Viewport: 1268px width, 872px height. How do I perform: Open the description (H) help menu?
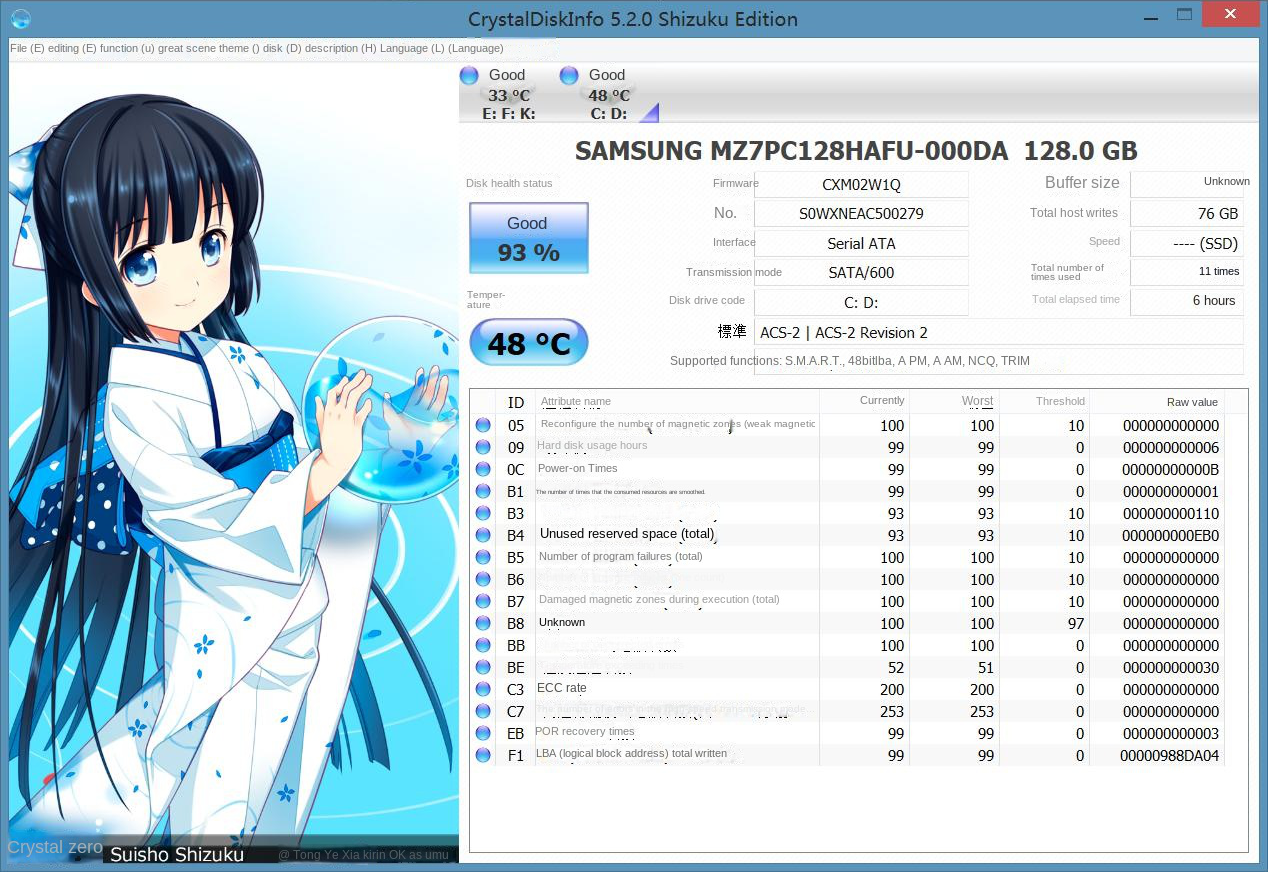click(x=341, y=48)
